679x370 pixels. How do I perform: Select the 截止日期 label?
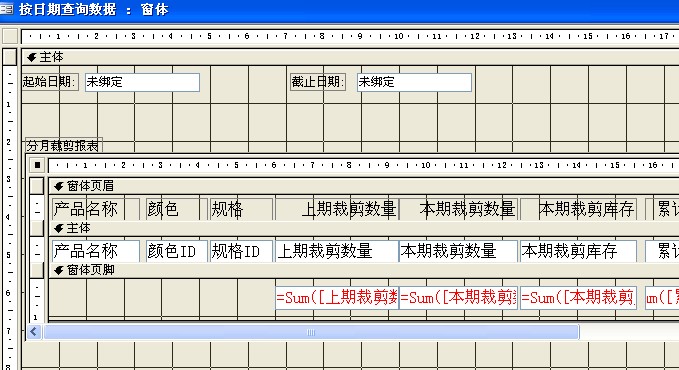(x=318, y=82)
